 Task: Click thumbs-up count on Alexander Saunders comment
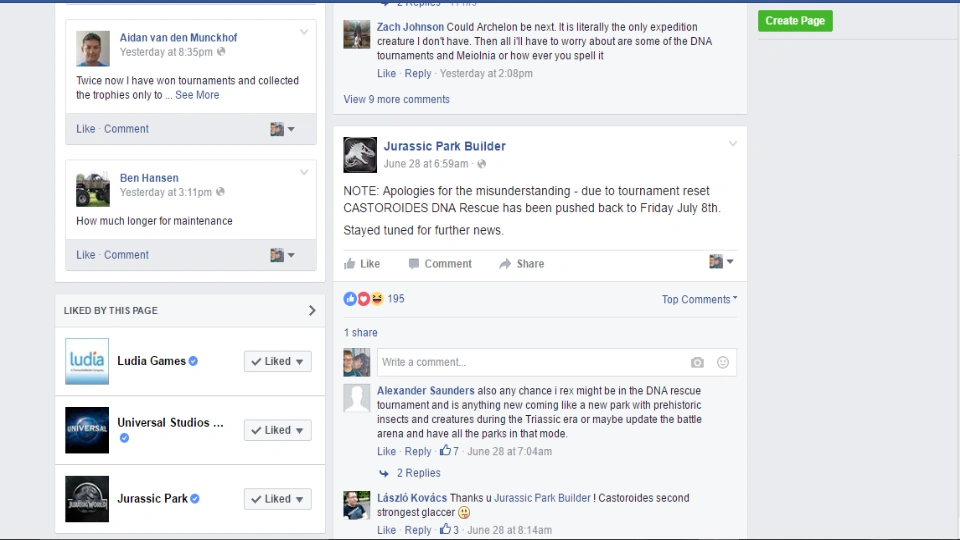pyautogui.click(x=449, y=451)
